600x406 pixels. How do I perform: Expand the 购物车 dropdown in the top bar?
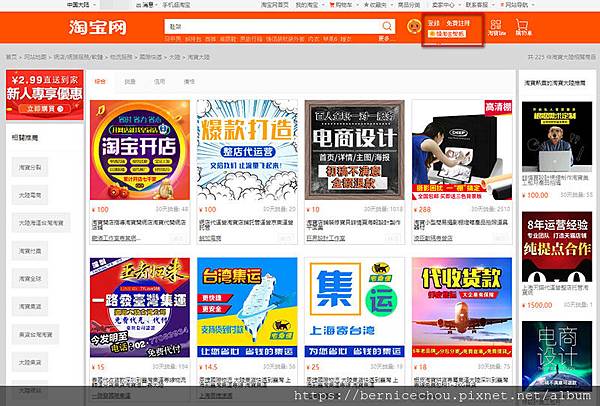pos(343,5)
